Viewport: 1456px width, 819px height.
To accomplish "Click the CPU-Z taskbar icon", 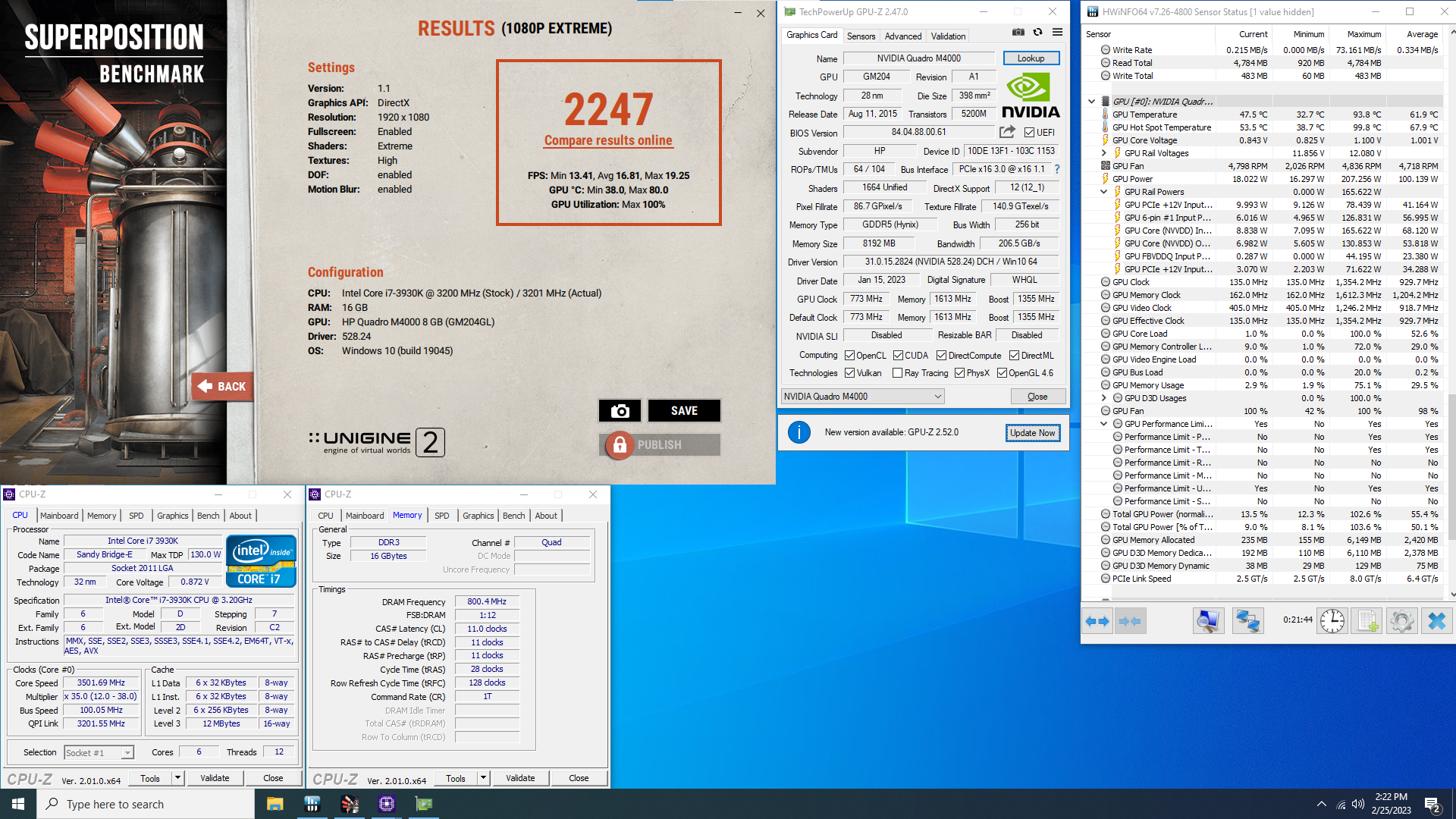I will pos(386,804).
